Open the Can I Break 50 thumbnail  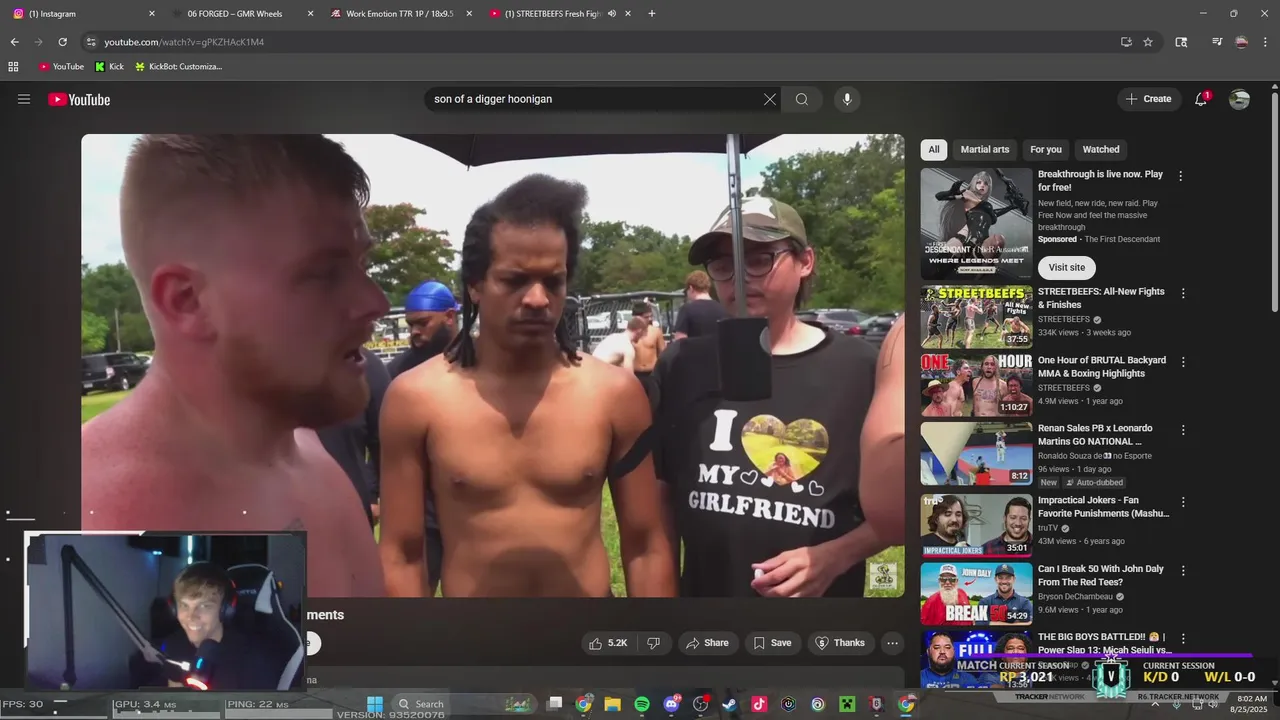976,594
